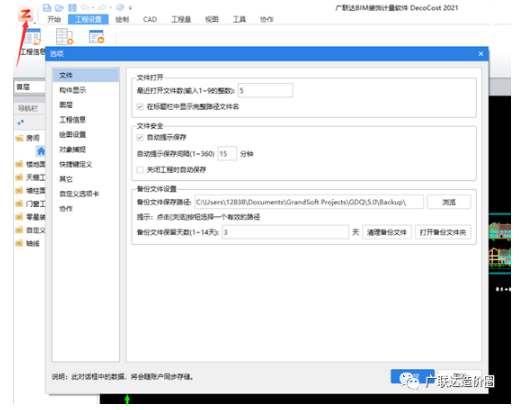Toggle the 自动提示保存 checkbox

(x=140, y=137)
